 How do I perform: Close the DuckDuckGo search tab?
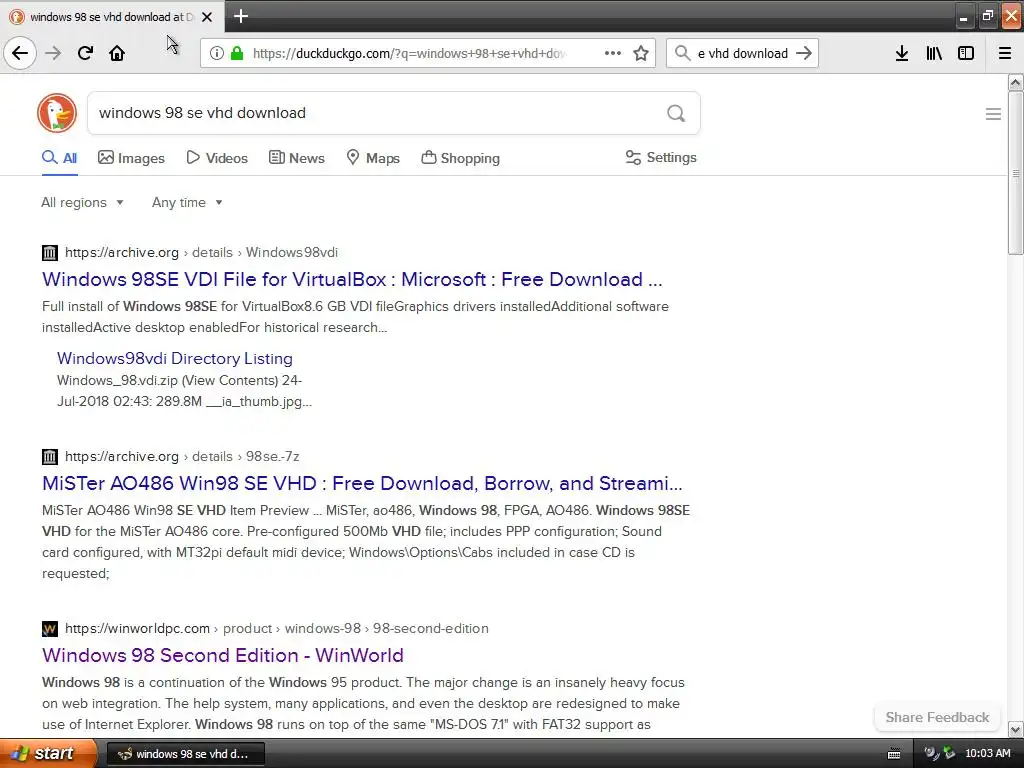(x=207, y=17)
